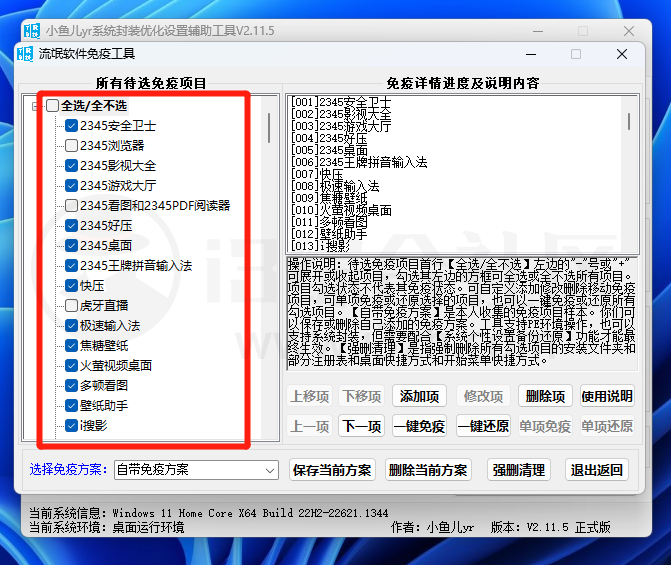Viewport: 671px width, 565px height.
Task: Open 使用说明 instructions
Action: pyautogui.click(x=607, y=396)
